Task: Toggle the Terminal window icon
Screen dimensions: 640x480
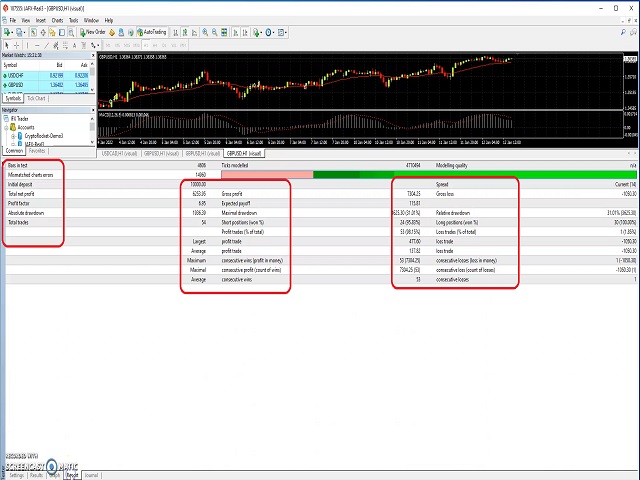Action: [x=62, y=32]
